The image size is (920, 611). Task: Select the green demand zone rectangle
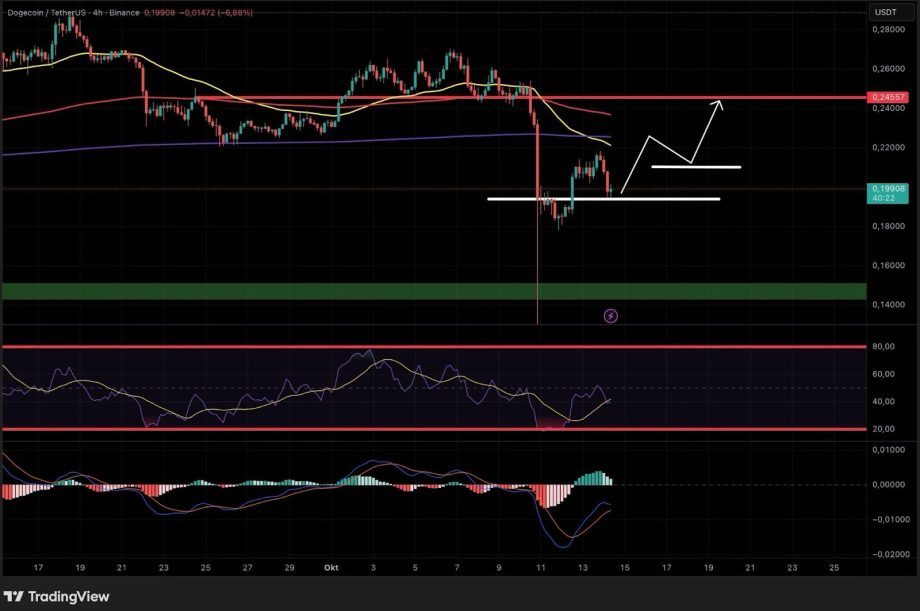[x=400, y=291]
